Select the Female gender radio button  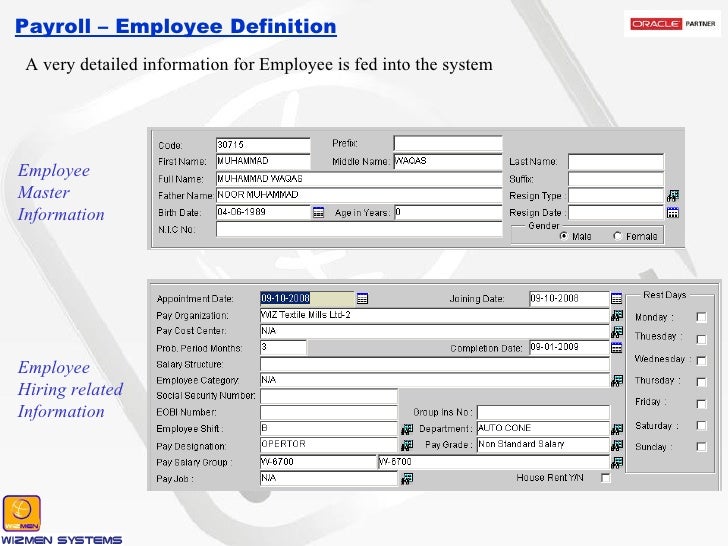pos(618,236)
